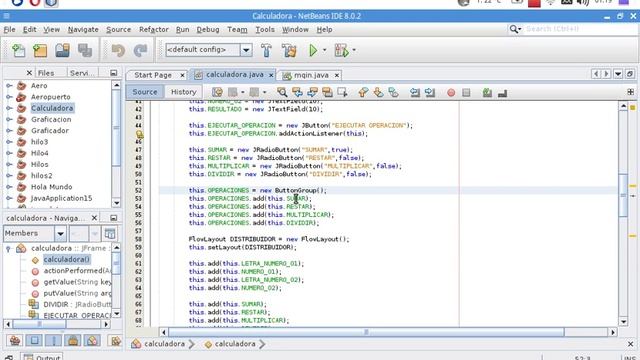Open the Members combo box dropdown
The image size is (640, 360).
(x=60, y=234)
